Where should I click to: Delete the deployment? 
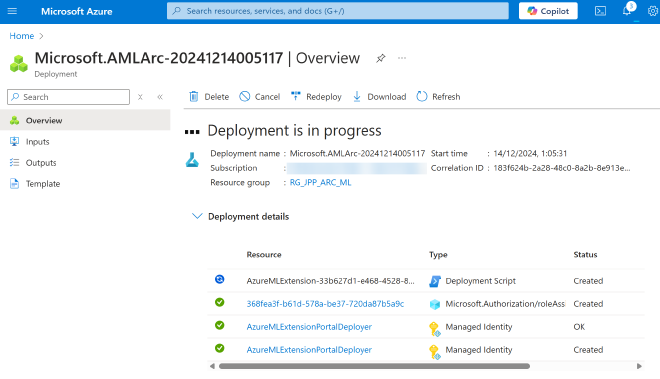click(x=209, y=96)
